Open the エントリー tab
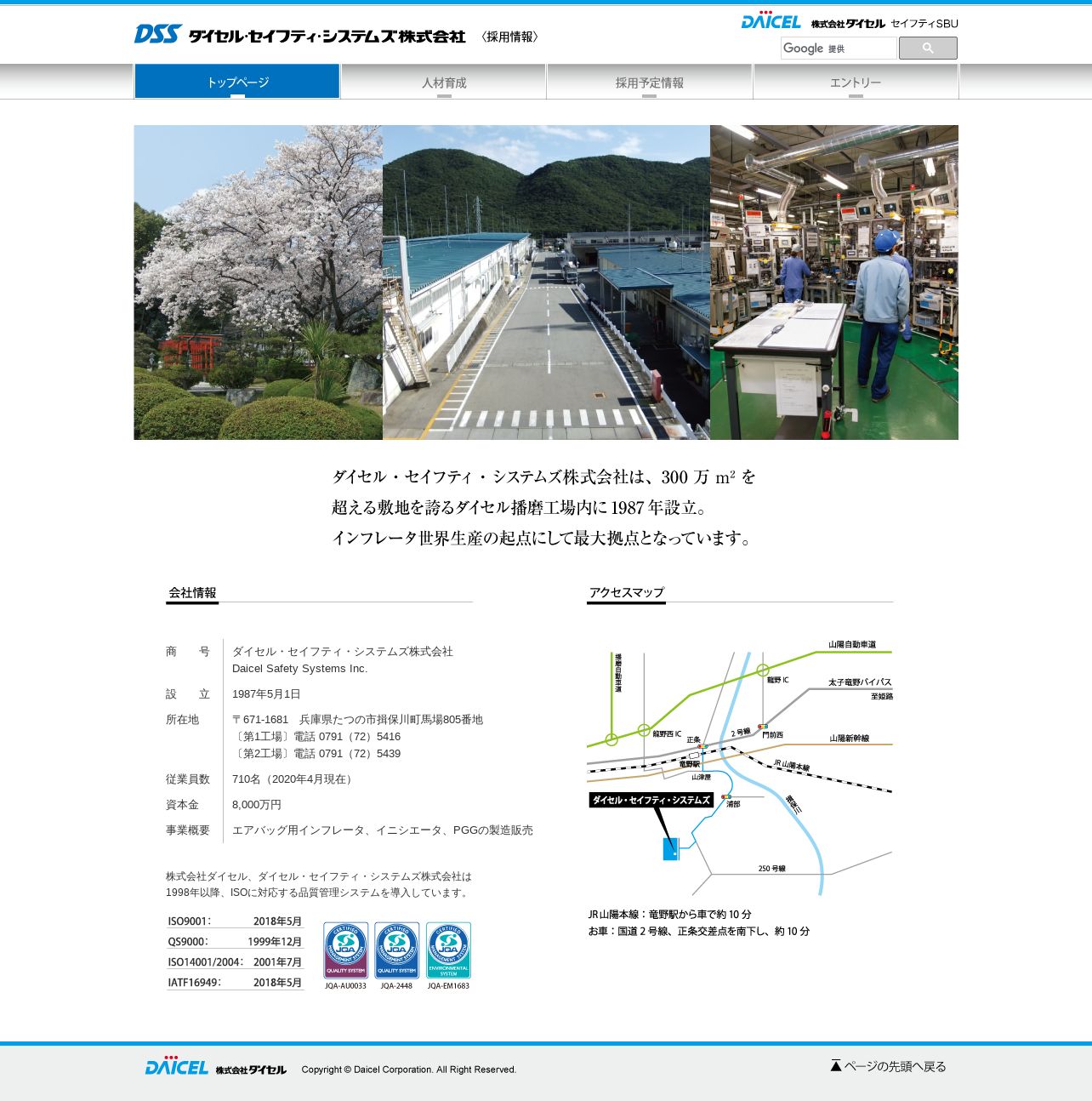Screen dimensions: 1092x1101 coord(856,82)
